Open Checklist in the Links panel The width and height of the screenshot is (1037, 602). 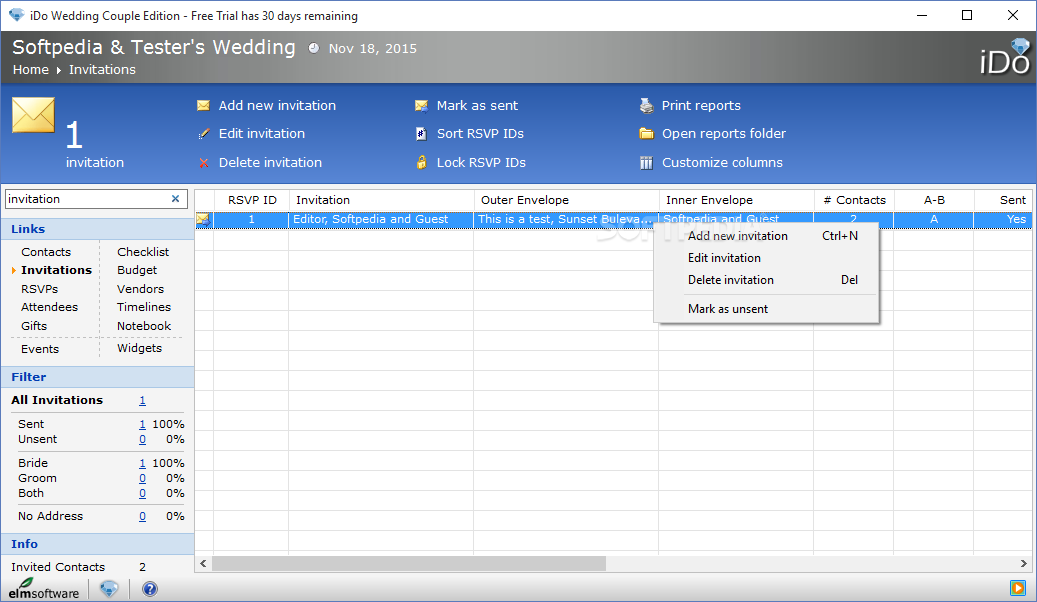point(143,252)
